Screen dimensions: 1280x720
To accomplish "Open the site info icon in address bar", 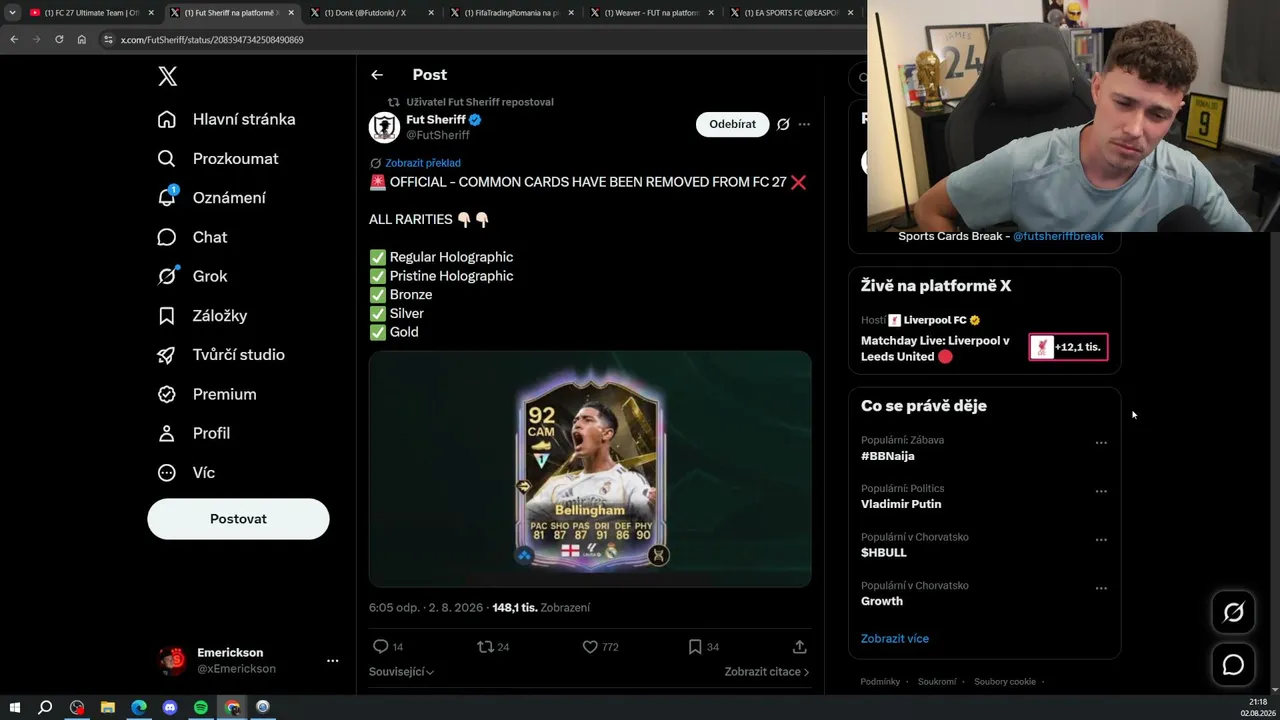I will tap(109, 40).
